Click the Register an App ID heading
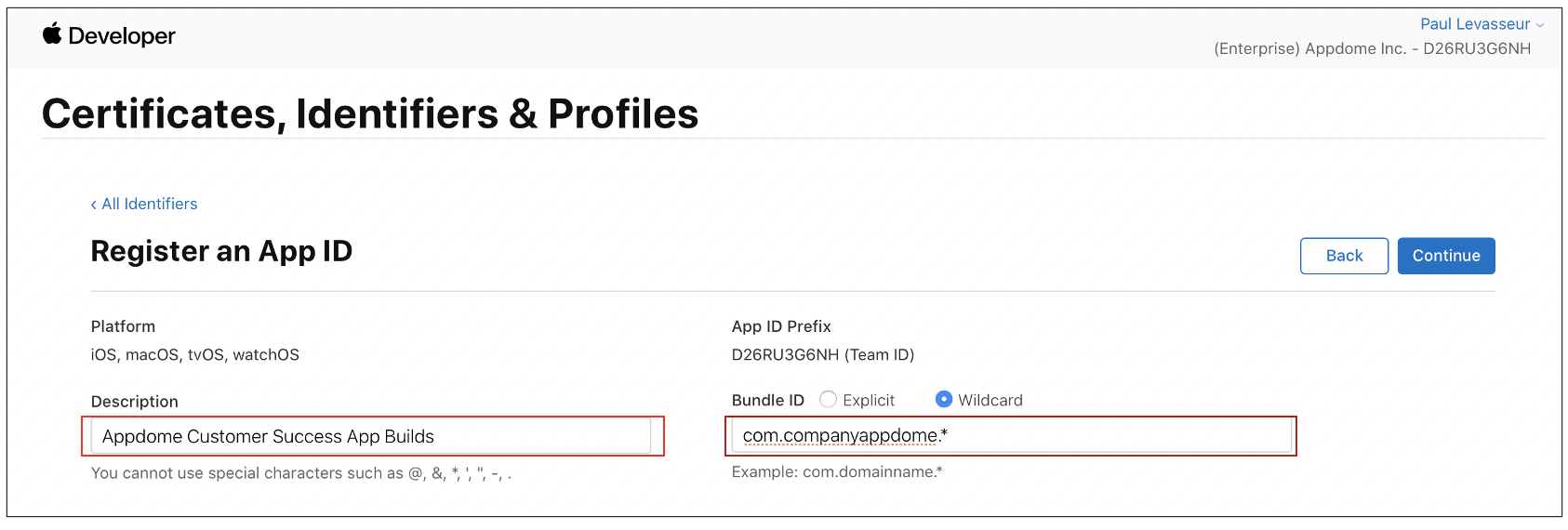This screenshot has width=1568, height=530. 221,252
